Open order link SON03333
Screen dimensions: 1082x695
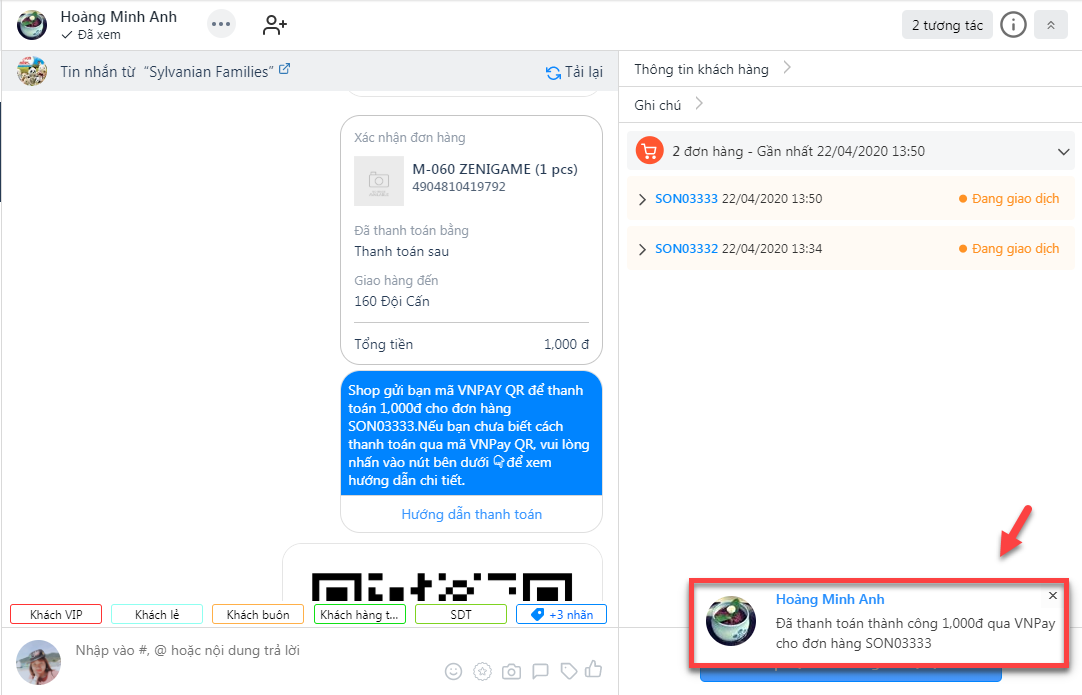(686, 199)
